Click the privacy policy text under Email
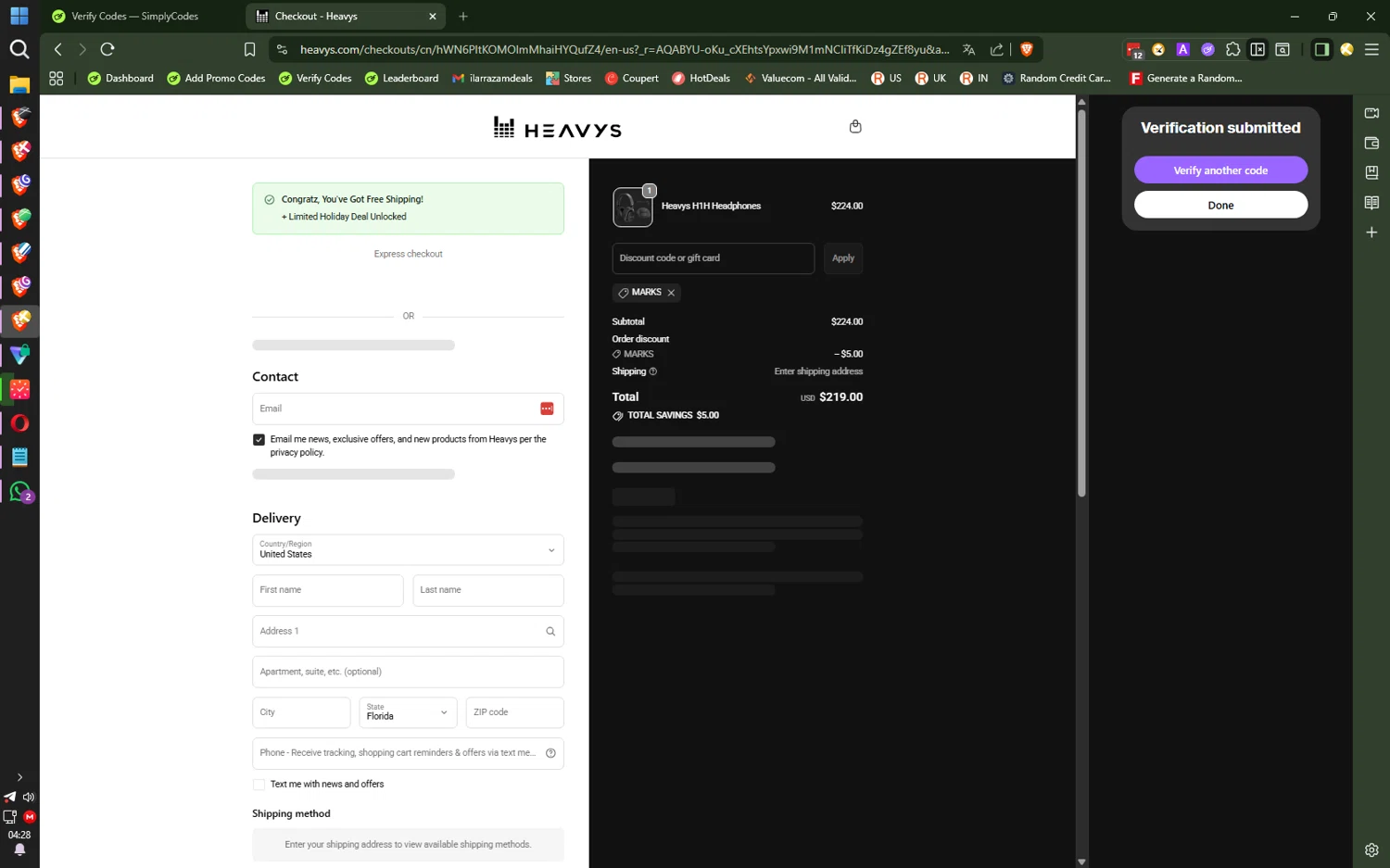This screenshot has height=868, width=1390. pyautogui.click(x=297, y=453)
